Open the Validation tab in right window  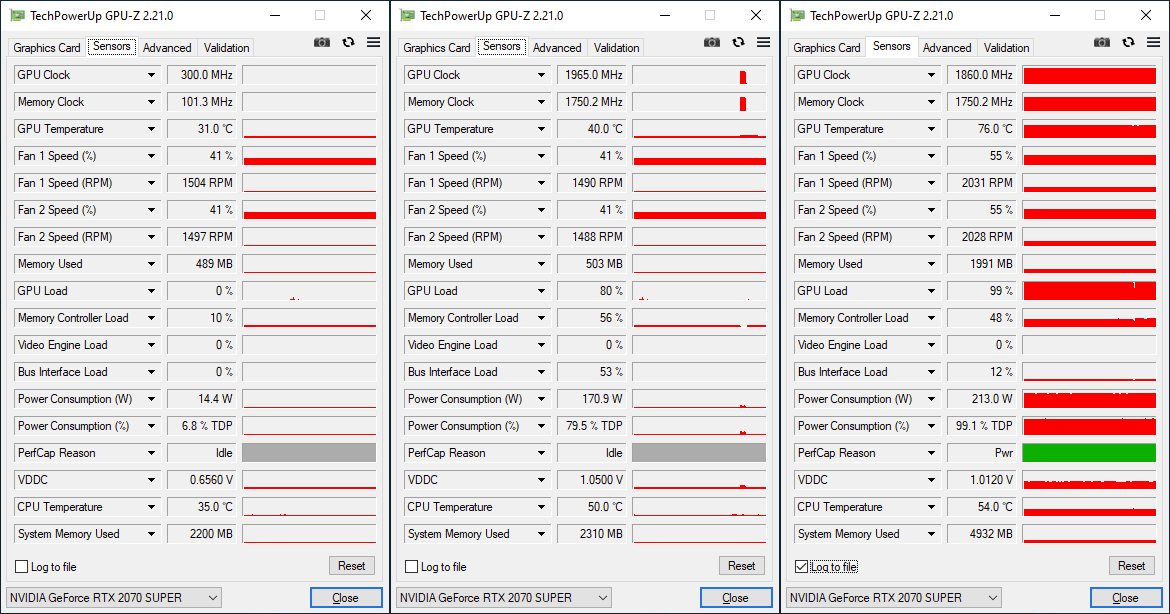pyautogui.click(x=1006, y=48)
